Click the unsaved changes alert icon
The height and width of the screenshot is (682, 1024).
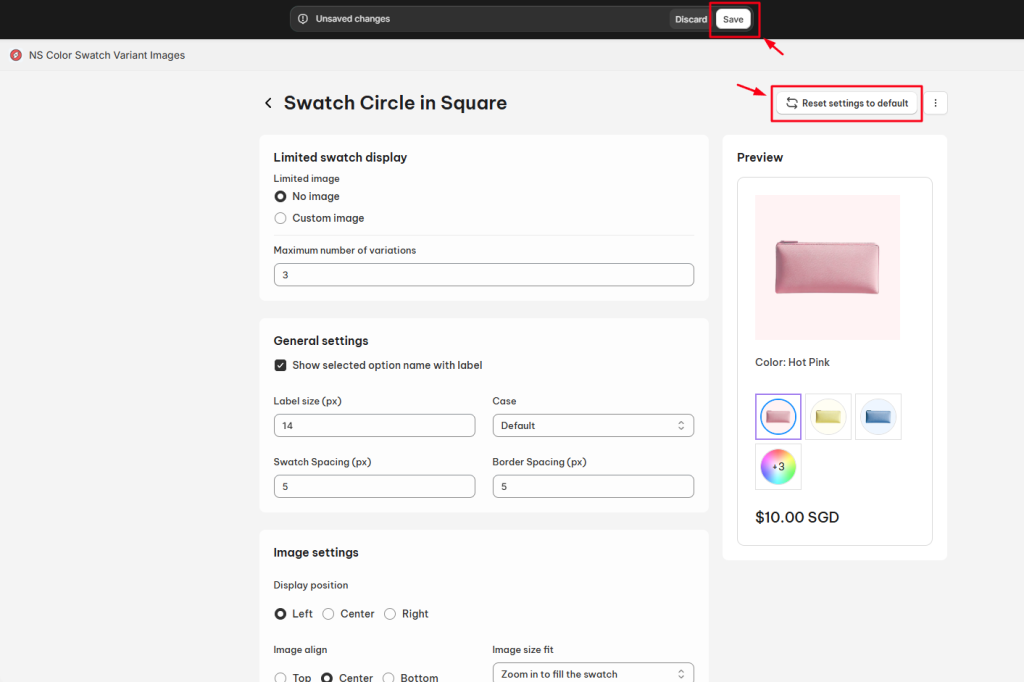point(303,19)
